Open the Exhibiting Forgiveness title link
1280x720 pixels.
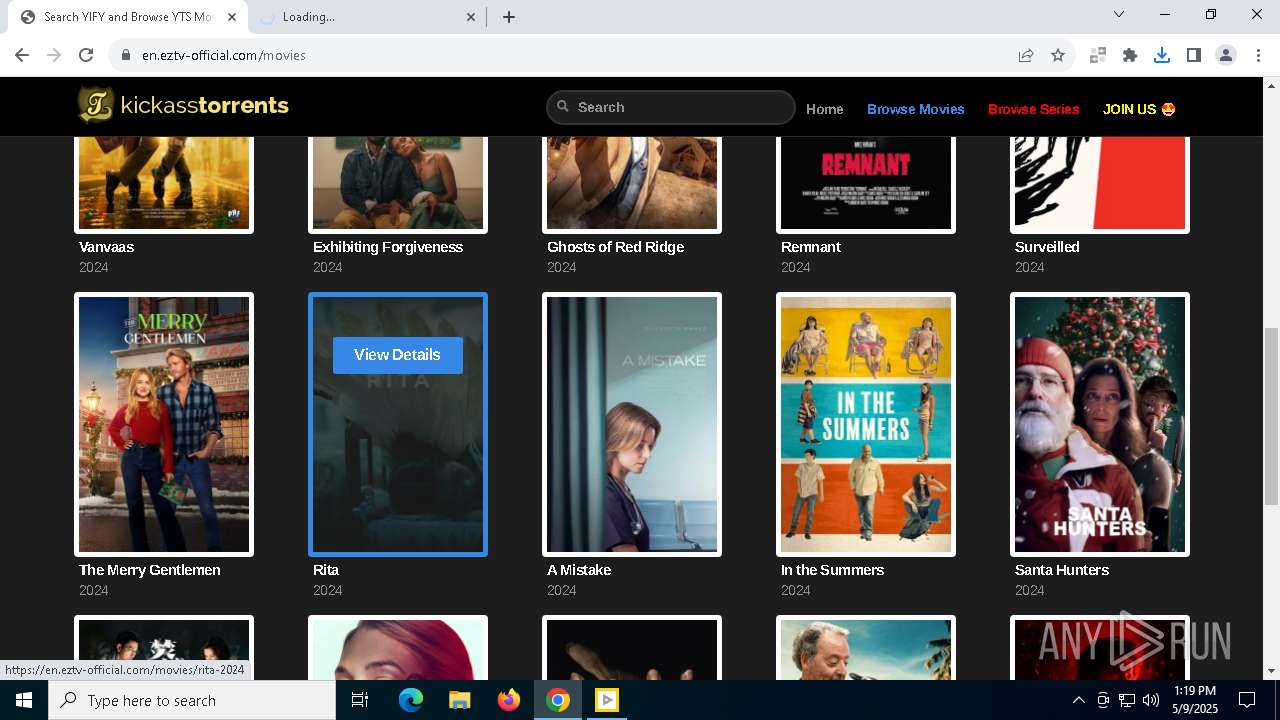tap(388, 247)
